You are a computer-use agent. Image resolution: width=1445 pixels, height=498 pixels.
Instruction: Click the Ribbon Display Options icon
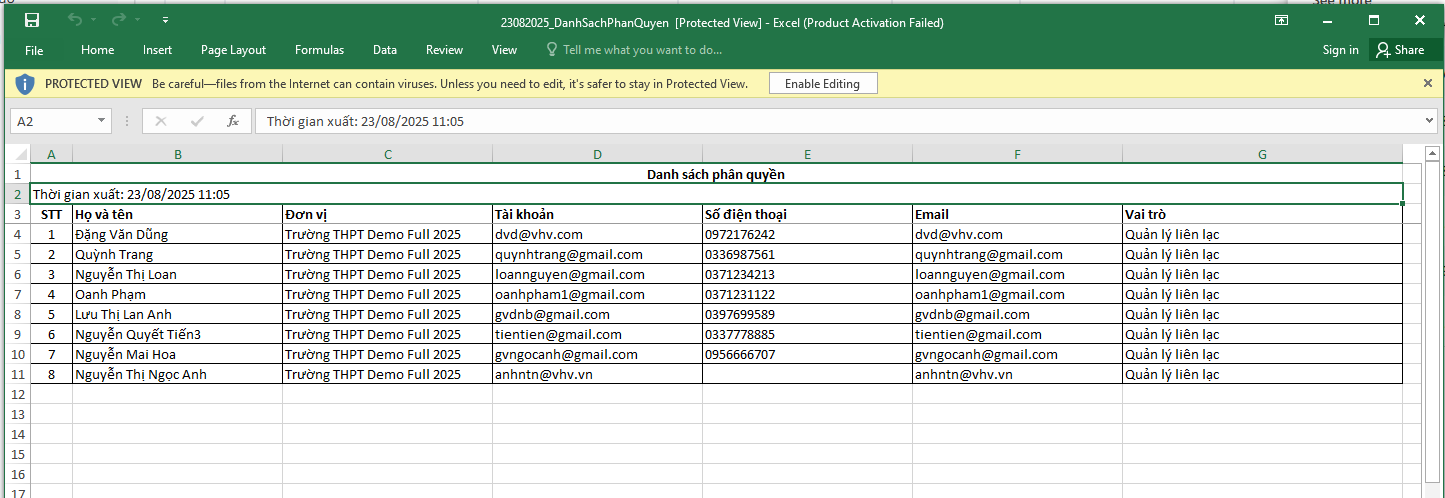click(1281, 21)
